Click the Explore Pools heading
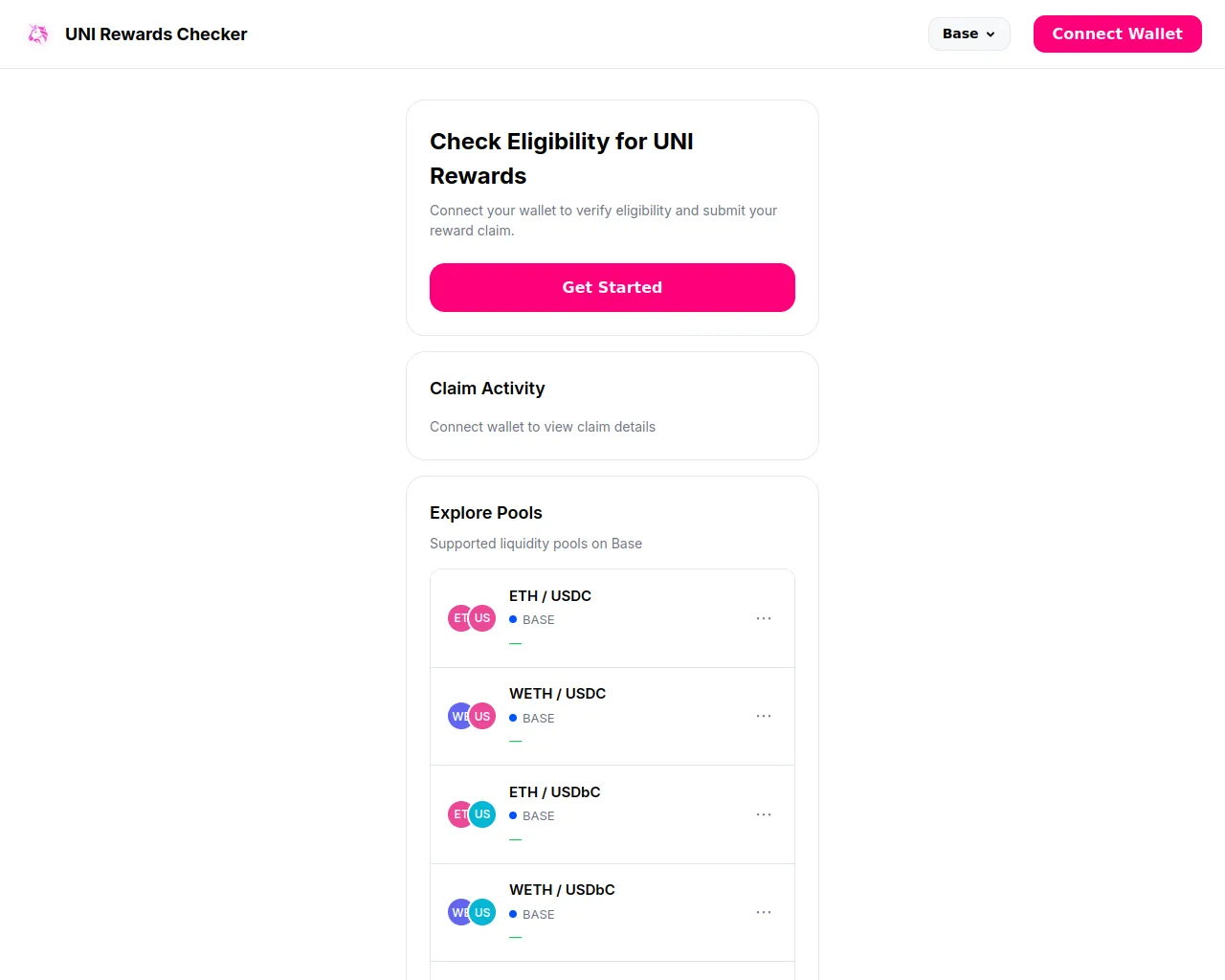 485,513
